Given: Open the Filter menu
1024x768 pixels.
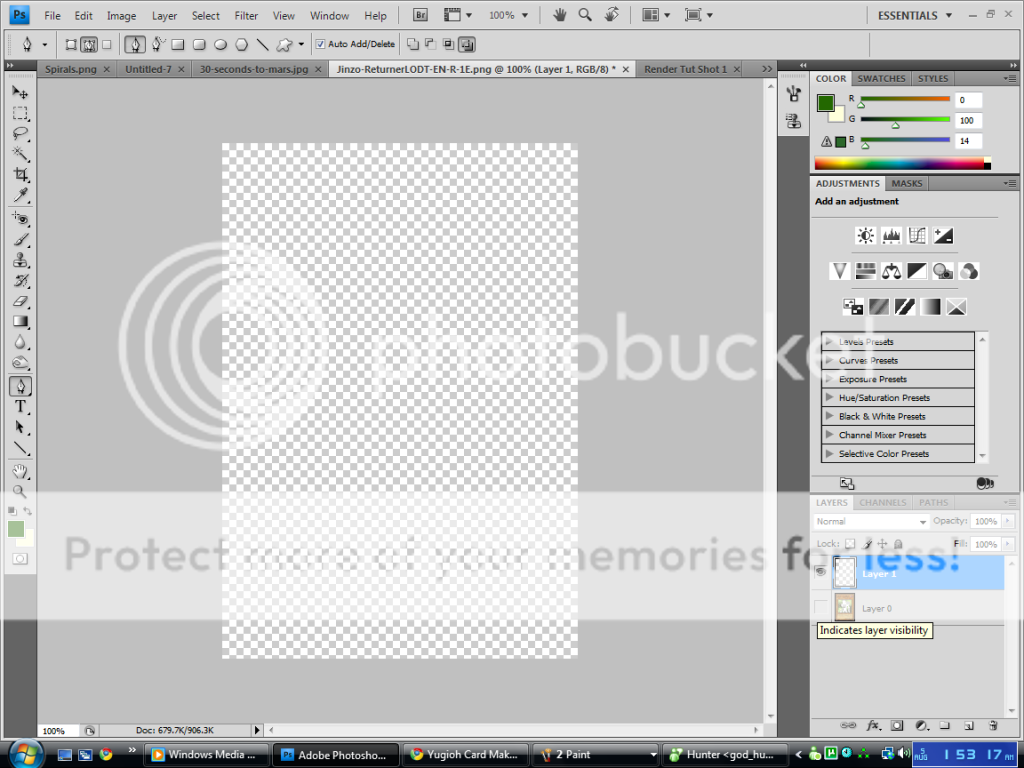Looking at the screenshot, I should [x=247, y=15].
